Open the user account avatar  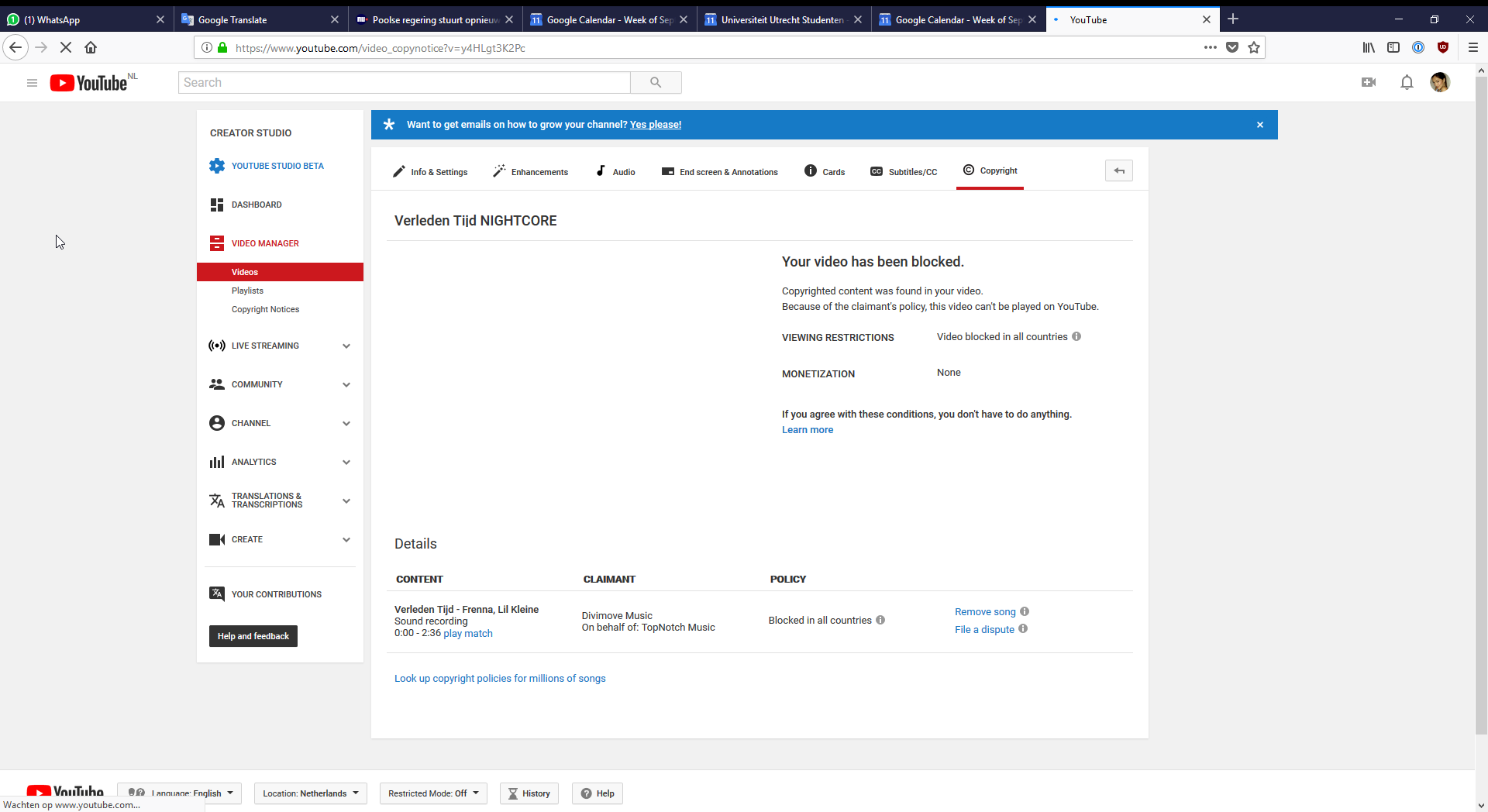[x=1439, y=82]
